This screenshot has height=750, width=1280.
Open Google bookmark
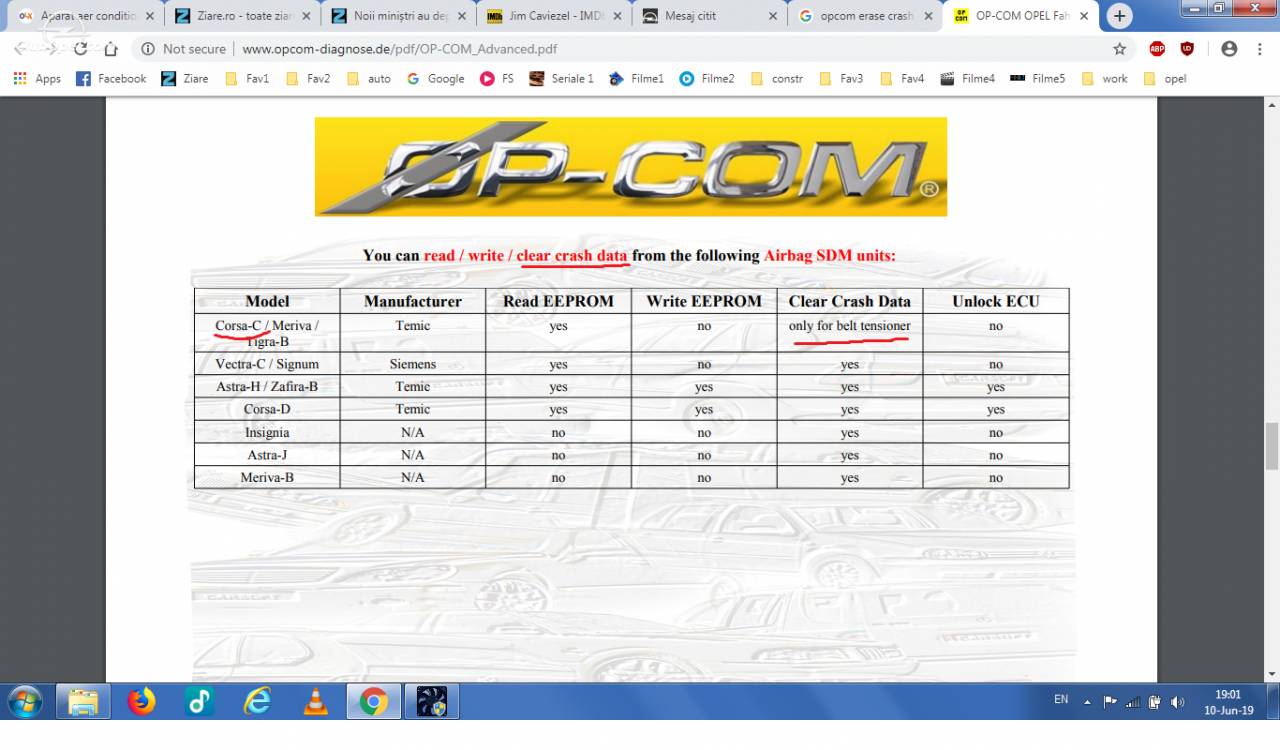tap(436, 79)
